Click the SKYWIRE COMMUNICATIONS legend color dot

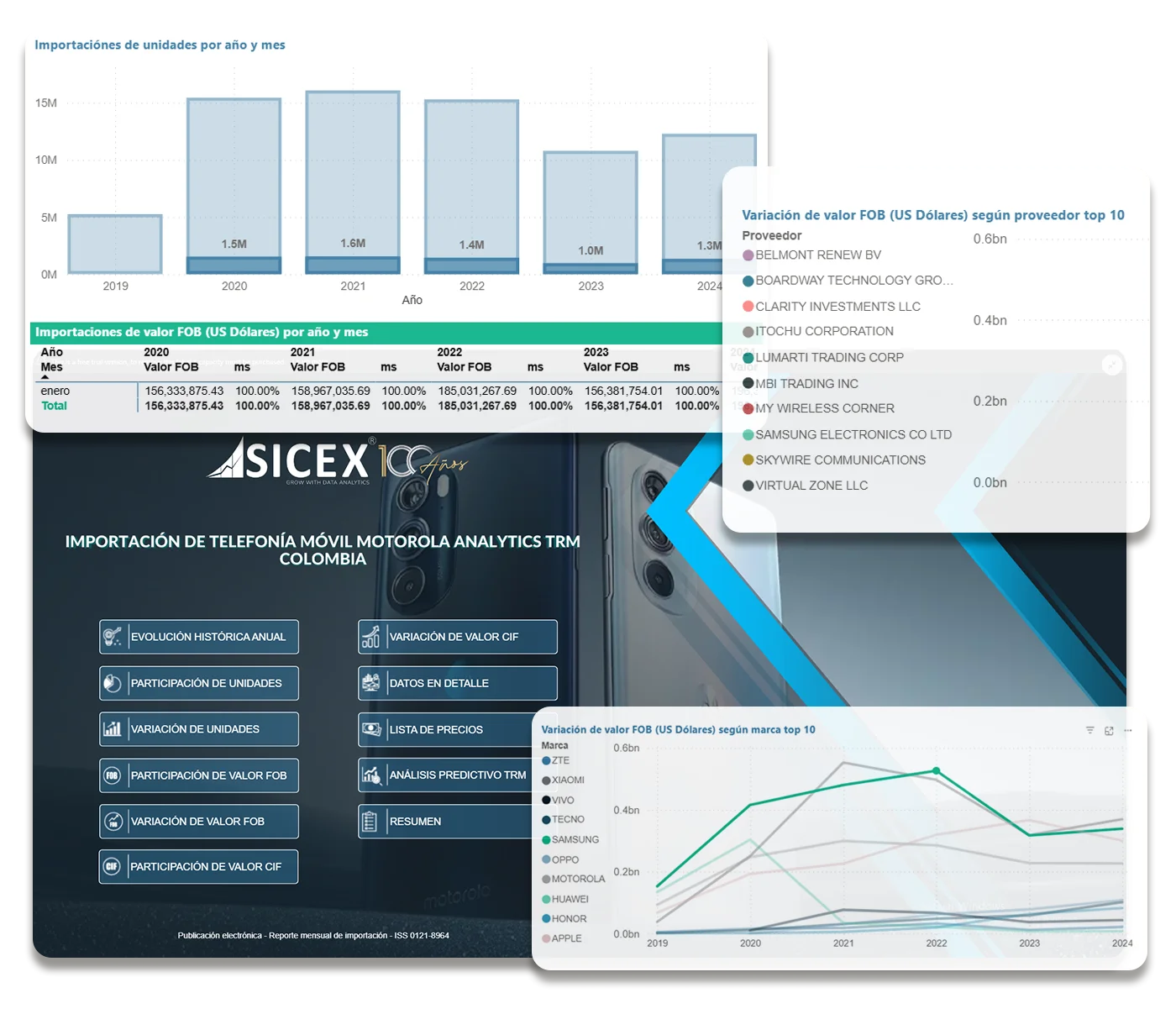(748, 460)
